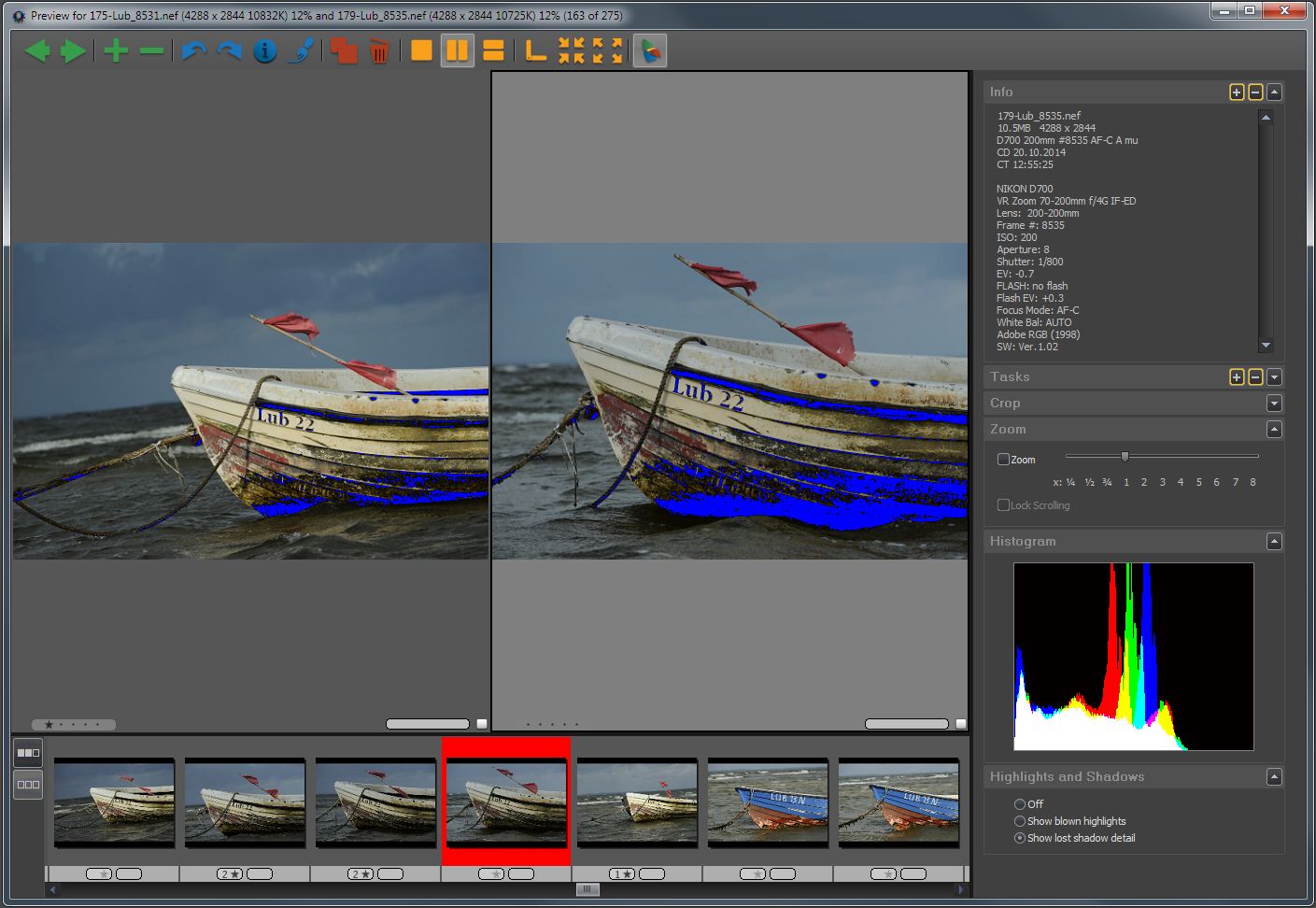Enable the Zoom checkbox
The height and width of the screenshot is (908, 1316).
pyautogui.click(x=1003, y=460)
